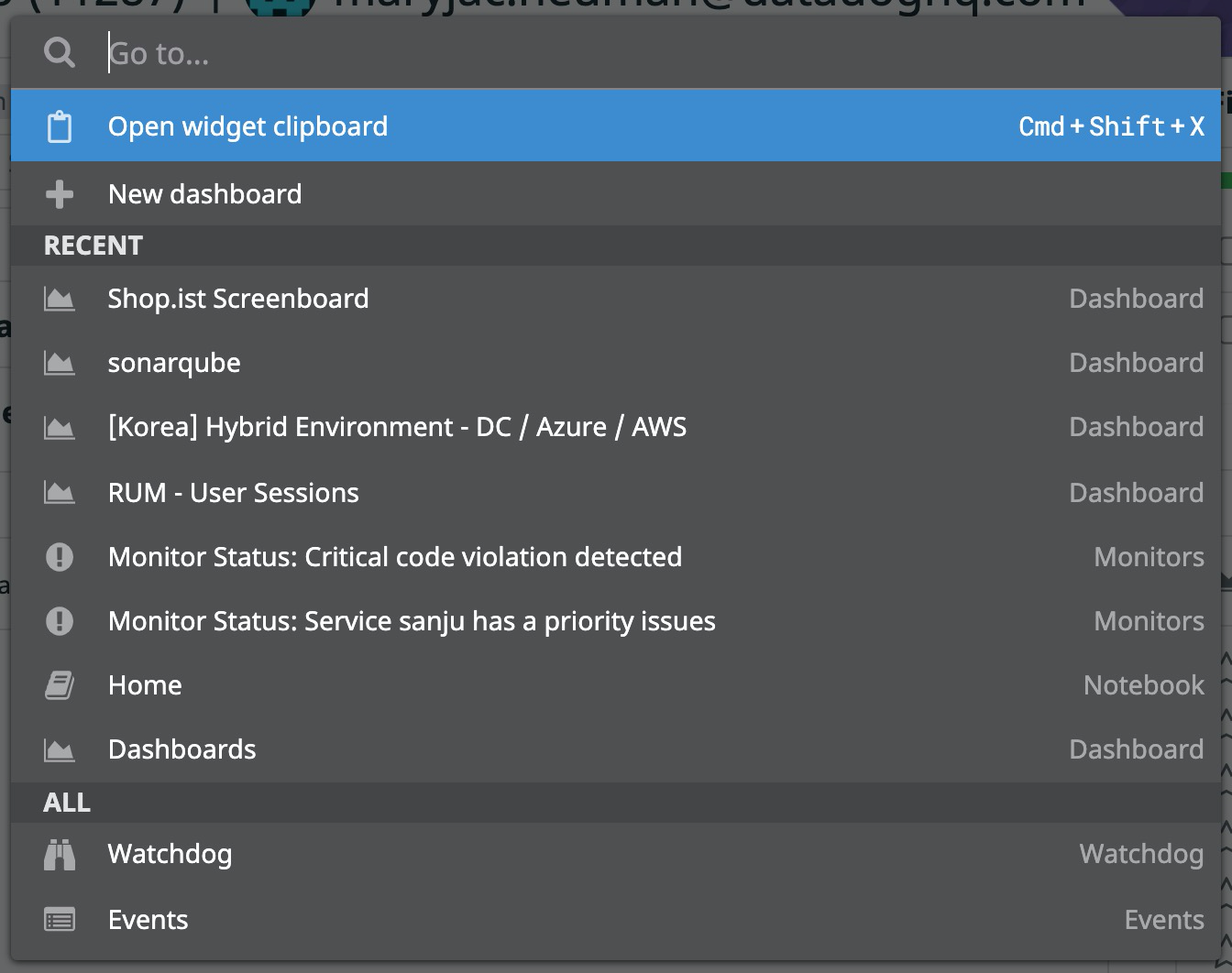Click the dashboard icon next to RUM - User Sessions
Screen dimensions: 1232x973
(x=59, y=492)
